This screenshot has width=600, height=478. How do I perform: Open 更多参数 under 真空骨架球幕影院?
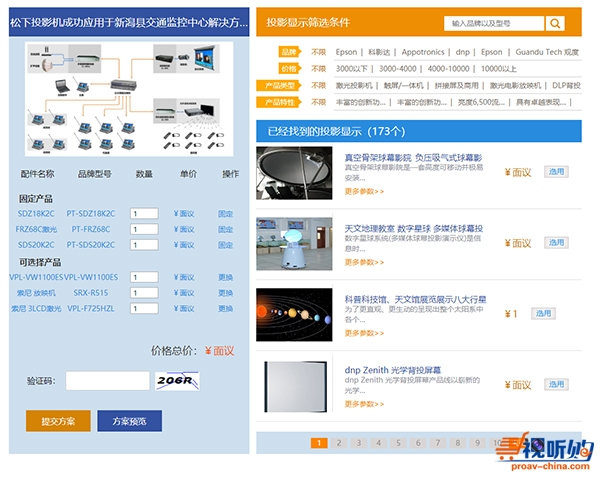point(364,191)
